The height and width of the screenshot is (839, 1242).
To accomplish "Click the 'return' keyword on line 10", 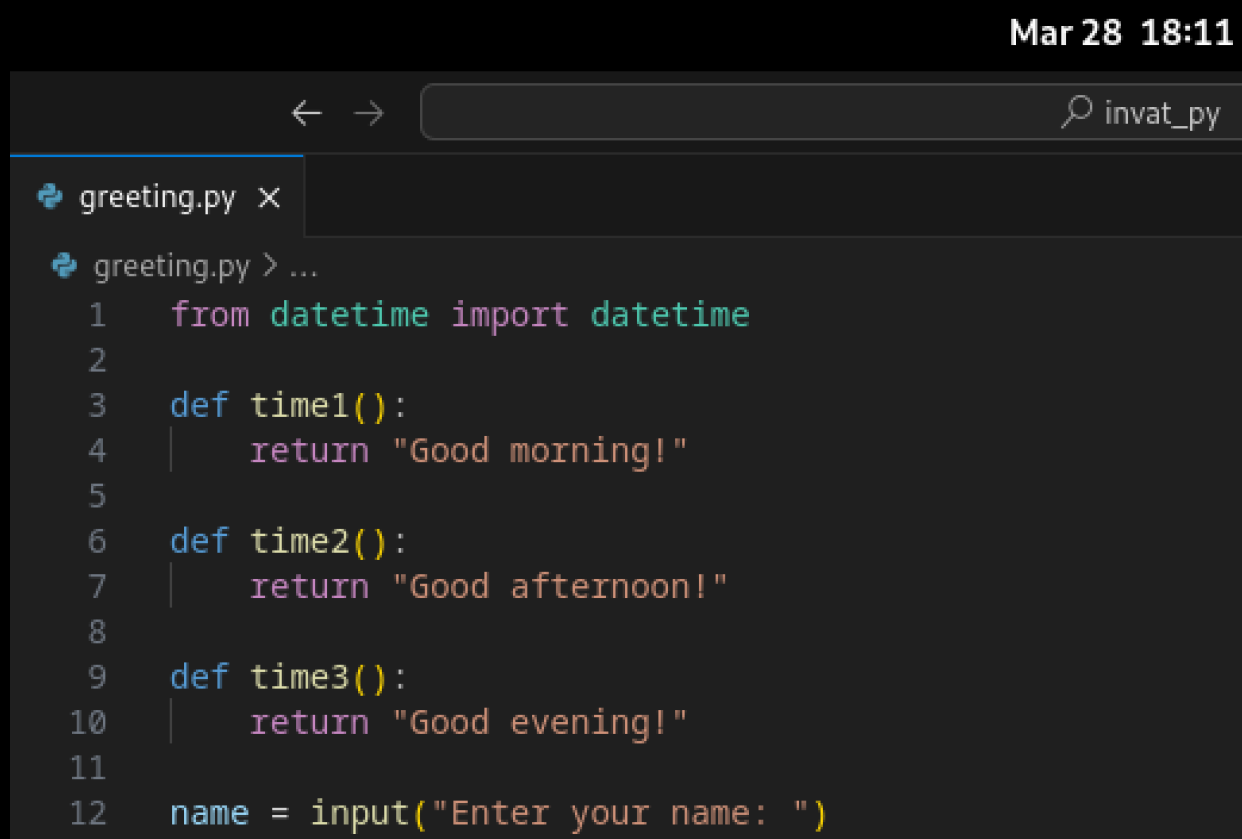I will pyautogui.click(x=310, y=722).
